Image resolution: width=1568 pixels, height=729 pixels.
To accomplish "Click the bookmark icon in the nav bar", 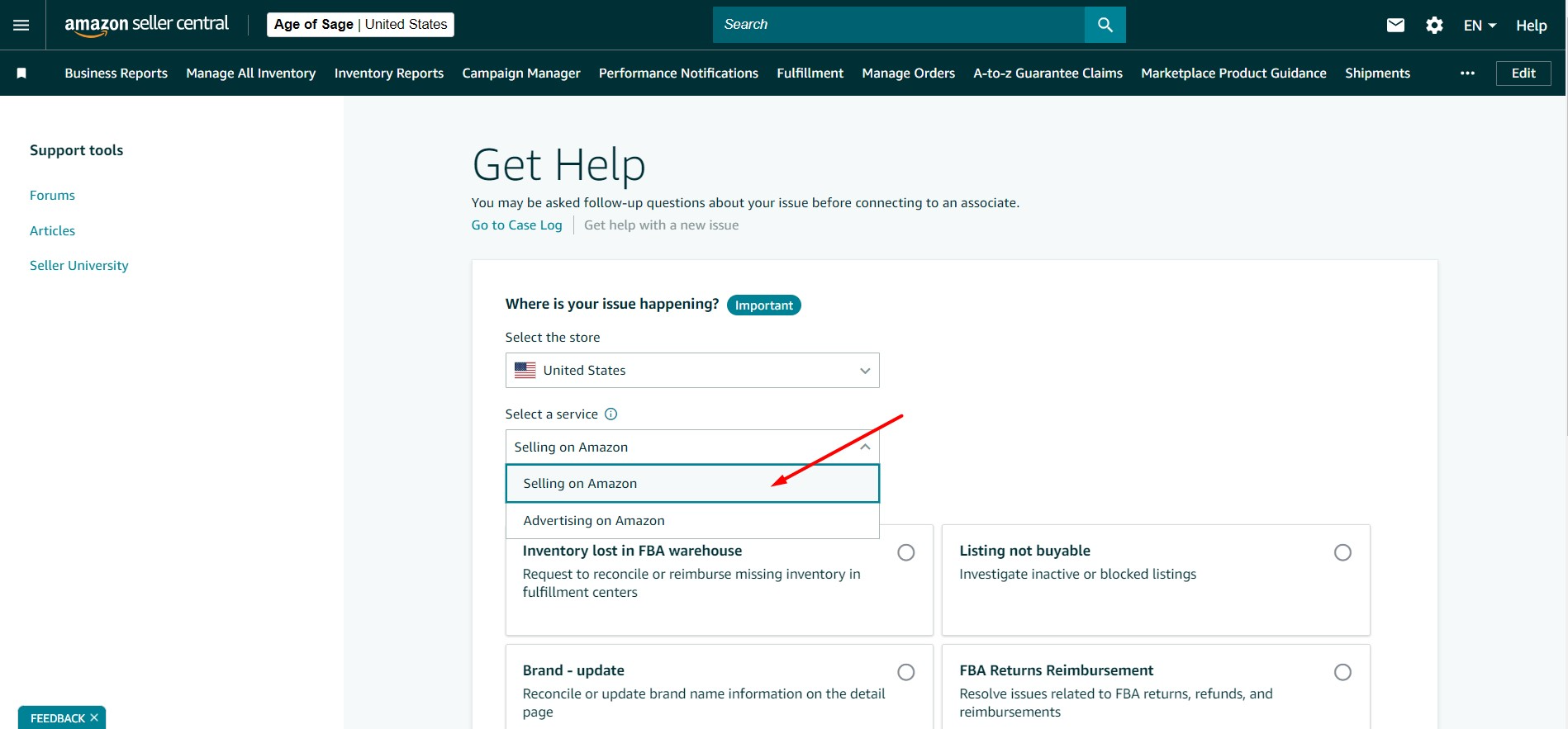I will 21,73.
